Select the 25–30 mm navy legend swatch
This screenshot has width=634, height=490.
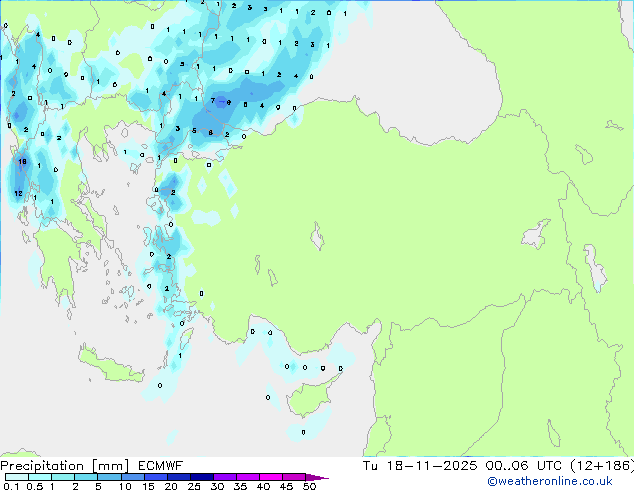[x=202, y=477]
